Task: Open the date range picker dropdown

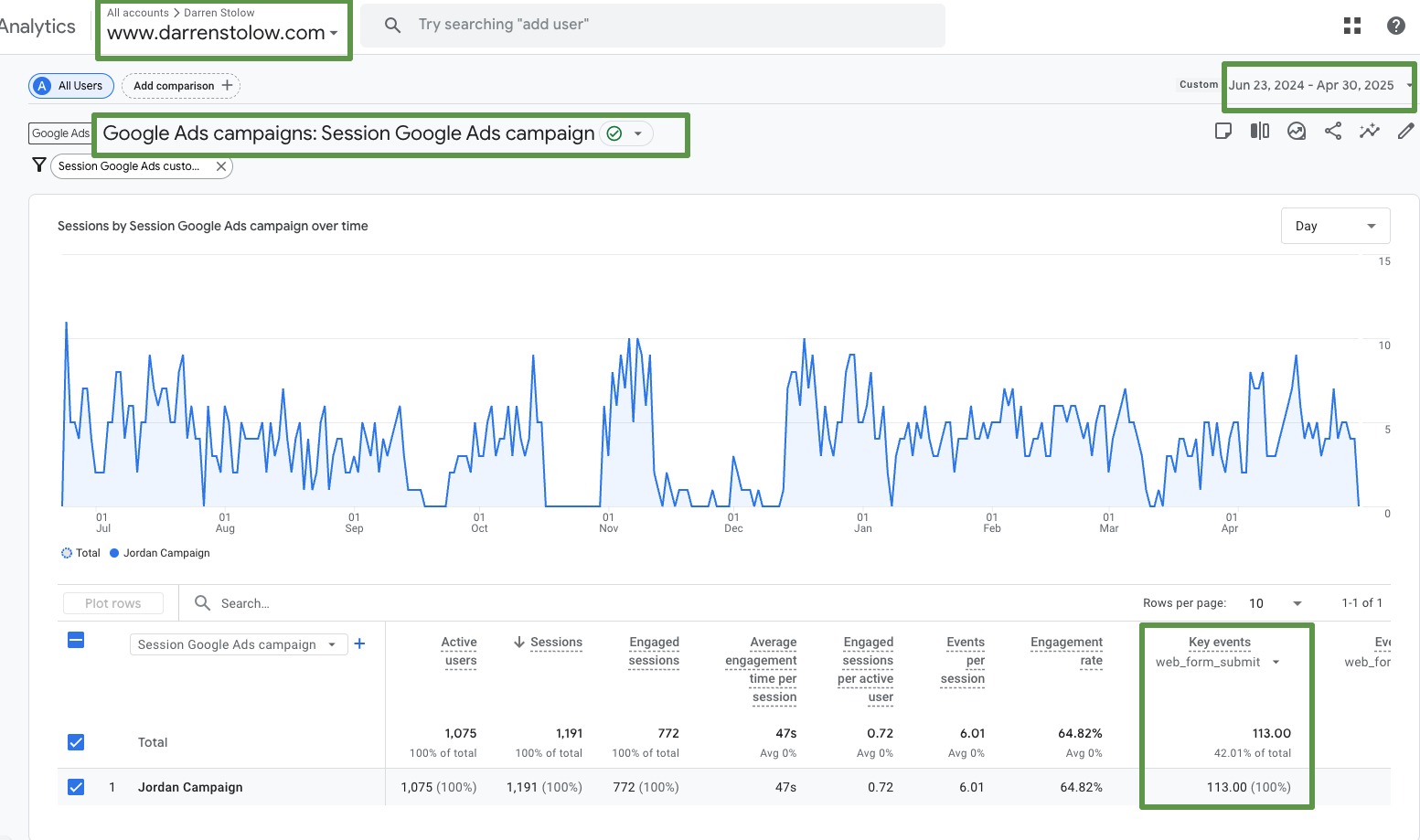Action: click(x=1320, y=85)
